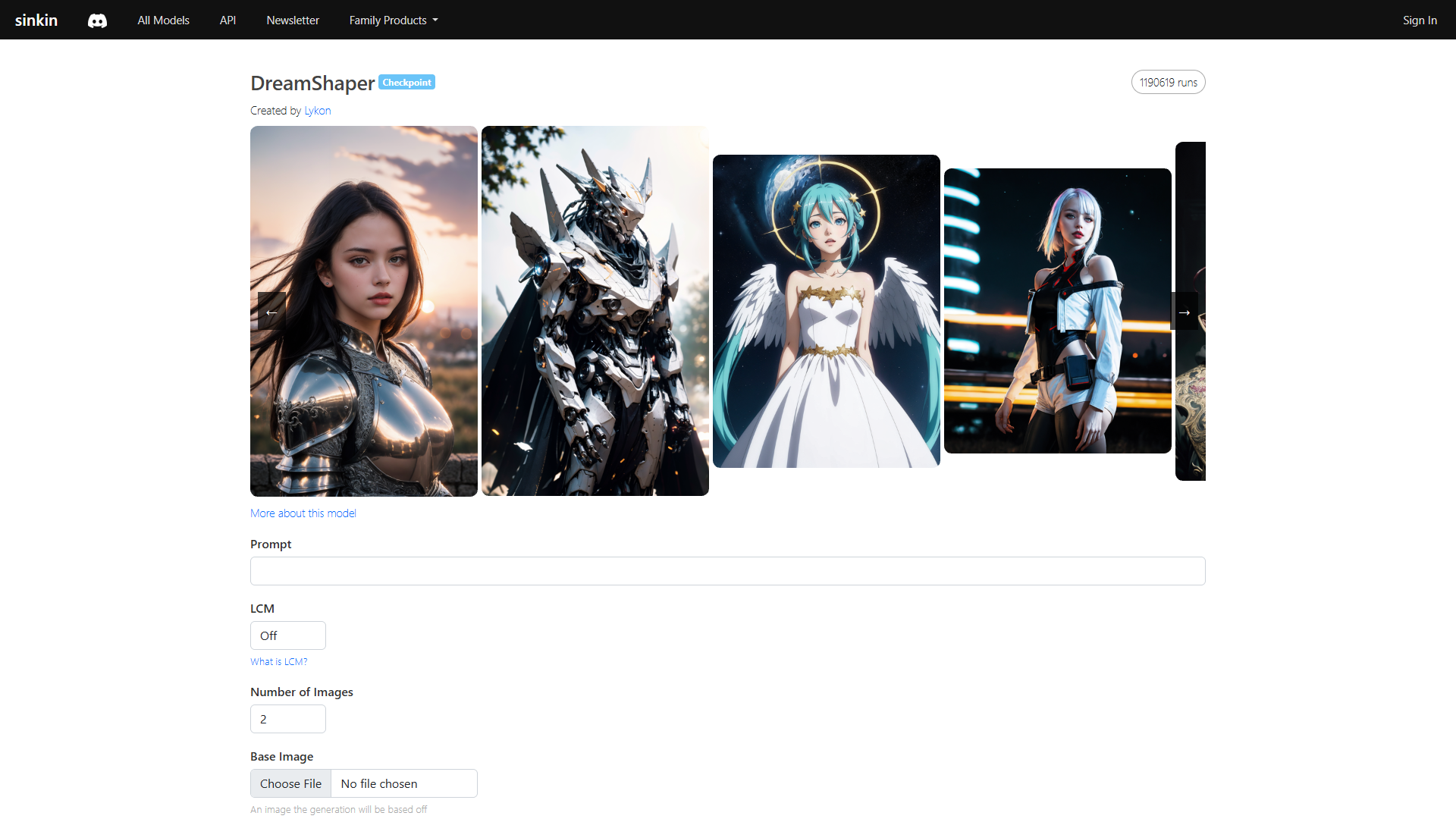1456x819 pixels.
Task: Click the next carousel arrow
Action: point(1184,312)
